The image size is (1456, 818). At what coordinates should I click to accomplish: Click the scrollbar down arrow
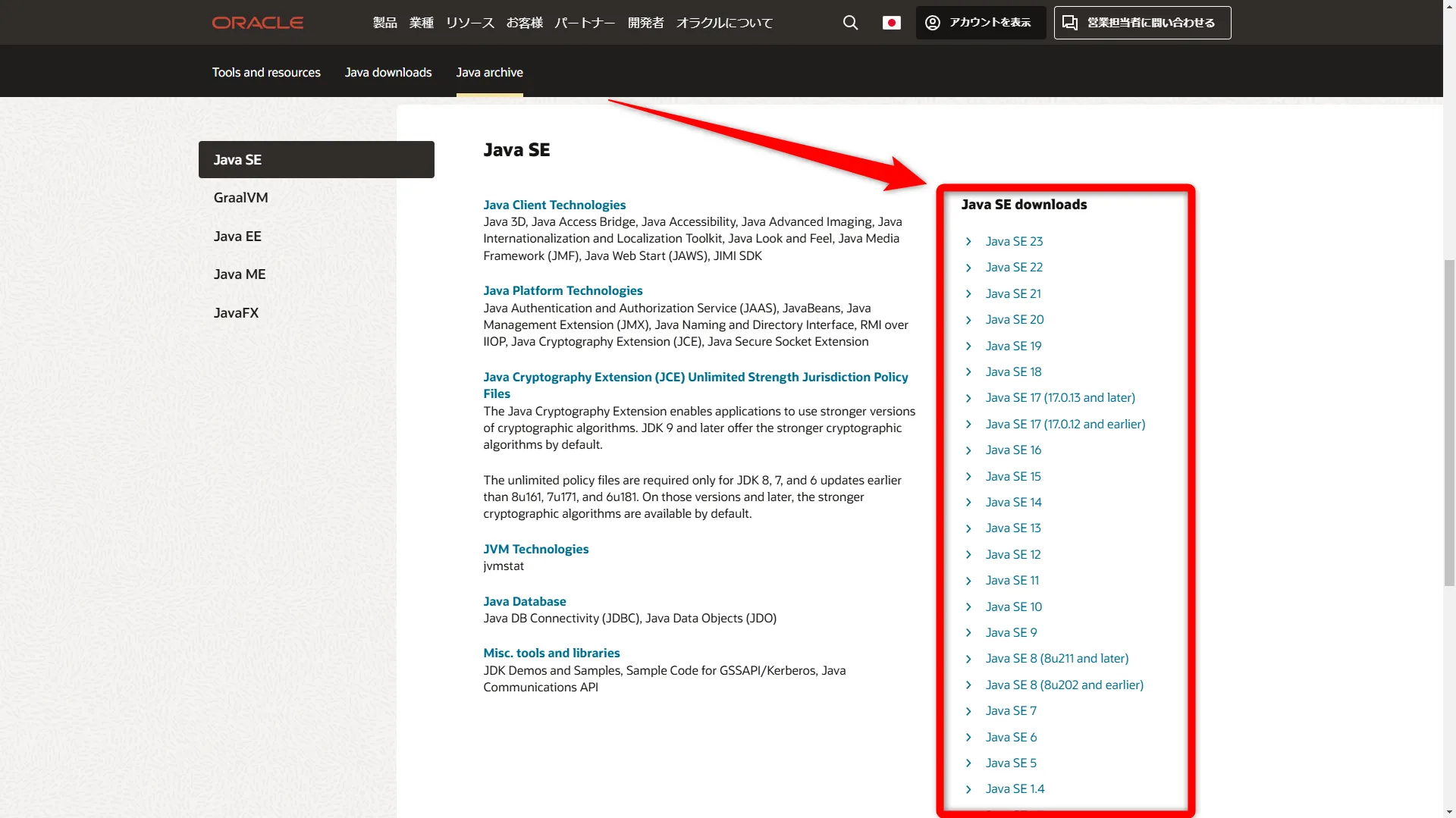(x=1449, y=812)
